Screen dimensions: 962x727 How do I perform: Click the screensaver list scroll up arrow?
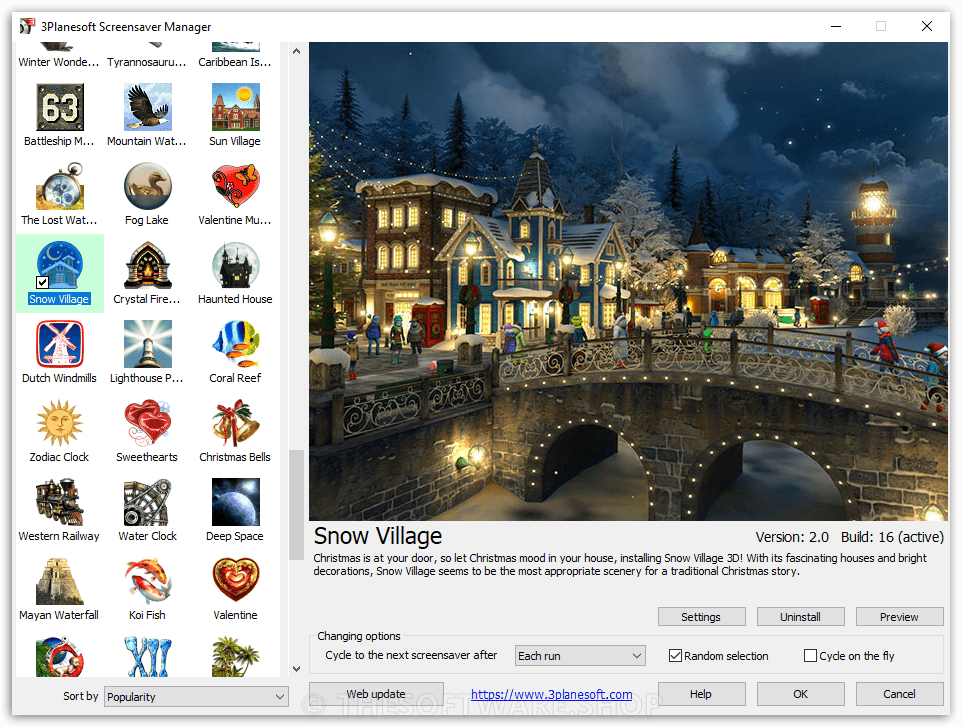296,51
